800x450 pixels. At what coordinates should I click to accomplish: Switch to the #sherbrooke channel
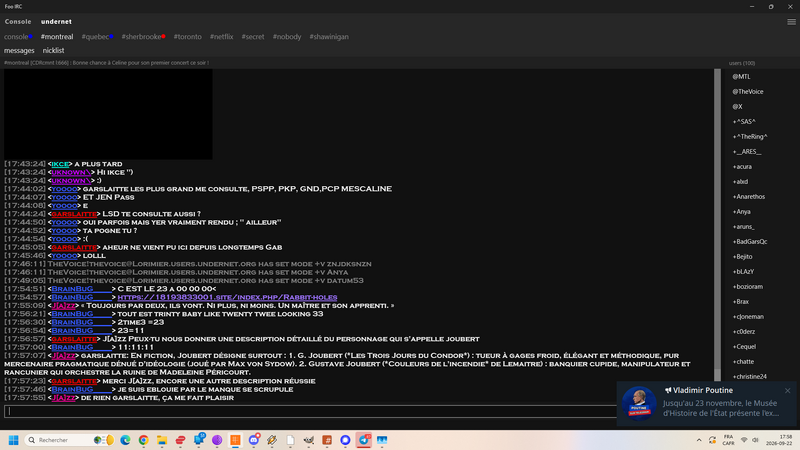[x=143, y=37]
